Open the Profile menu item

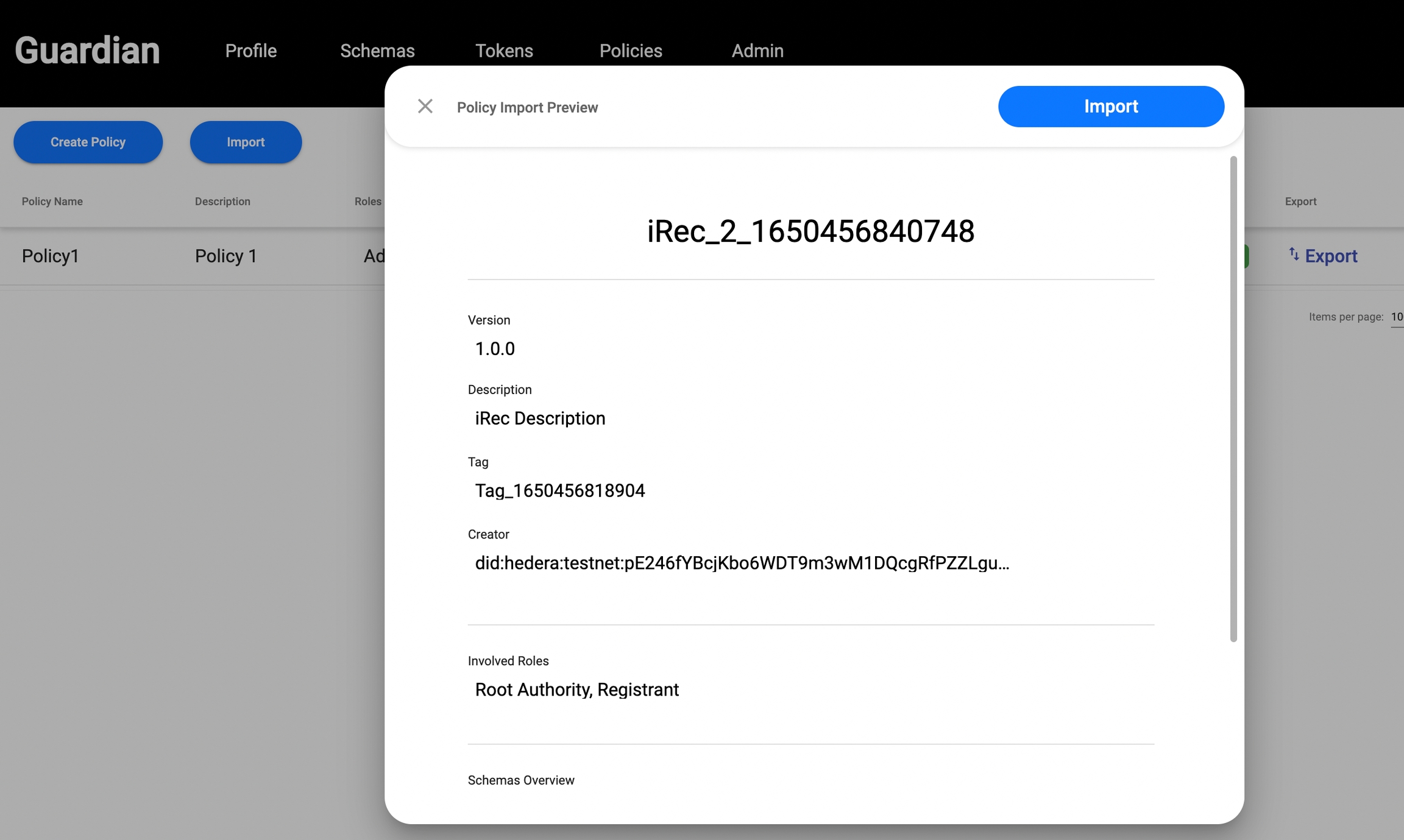[250, 51]
